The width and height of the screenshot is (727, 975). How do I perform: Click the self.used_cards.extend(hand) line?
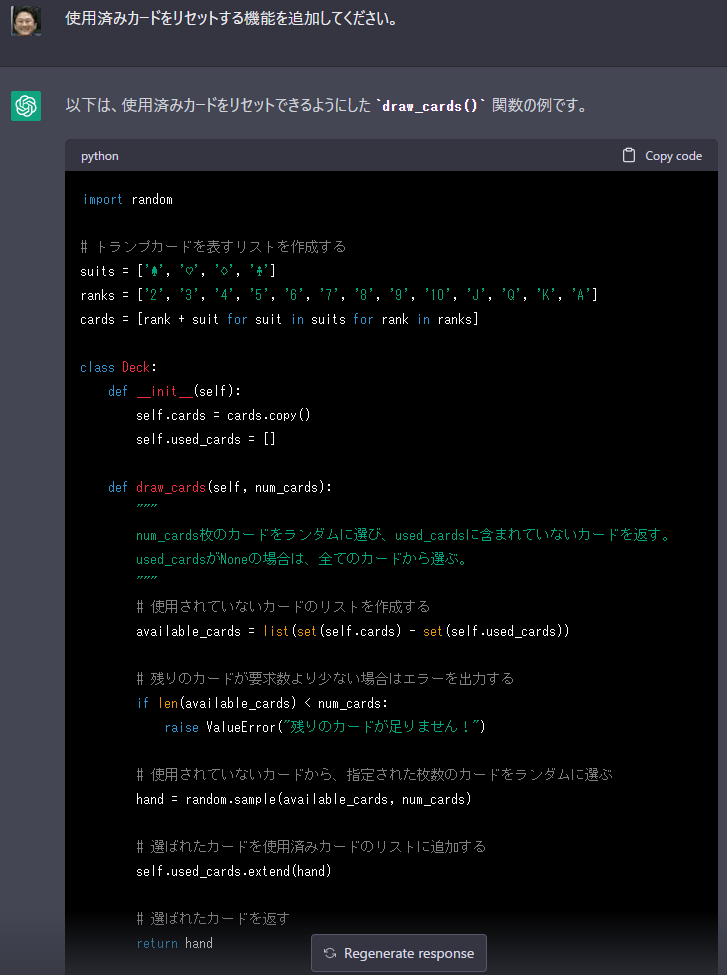[x=234, y=871]
